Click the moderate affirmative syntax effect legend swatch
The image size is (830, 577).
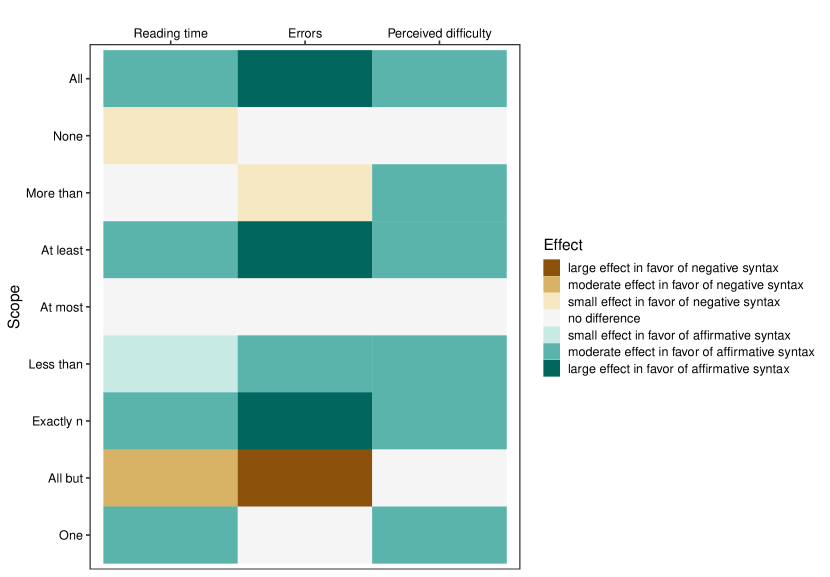pyautogui.click(x=552, y=352)
